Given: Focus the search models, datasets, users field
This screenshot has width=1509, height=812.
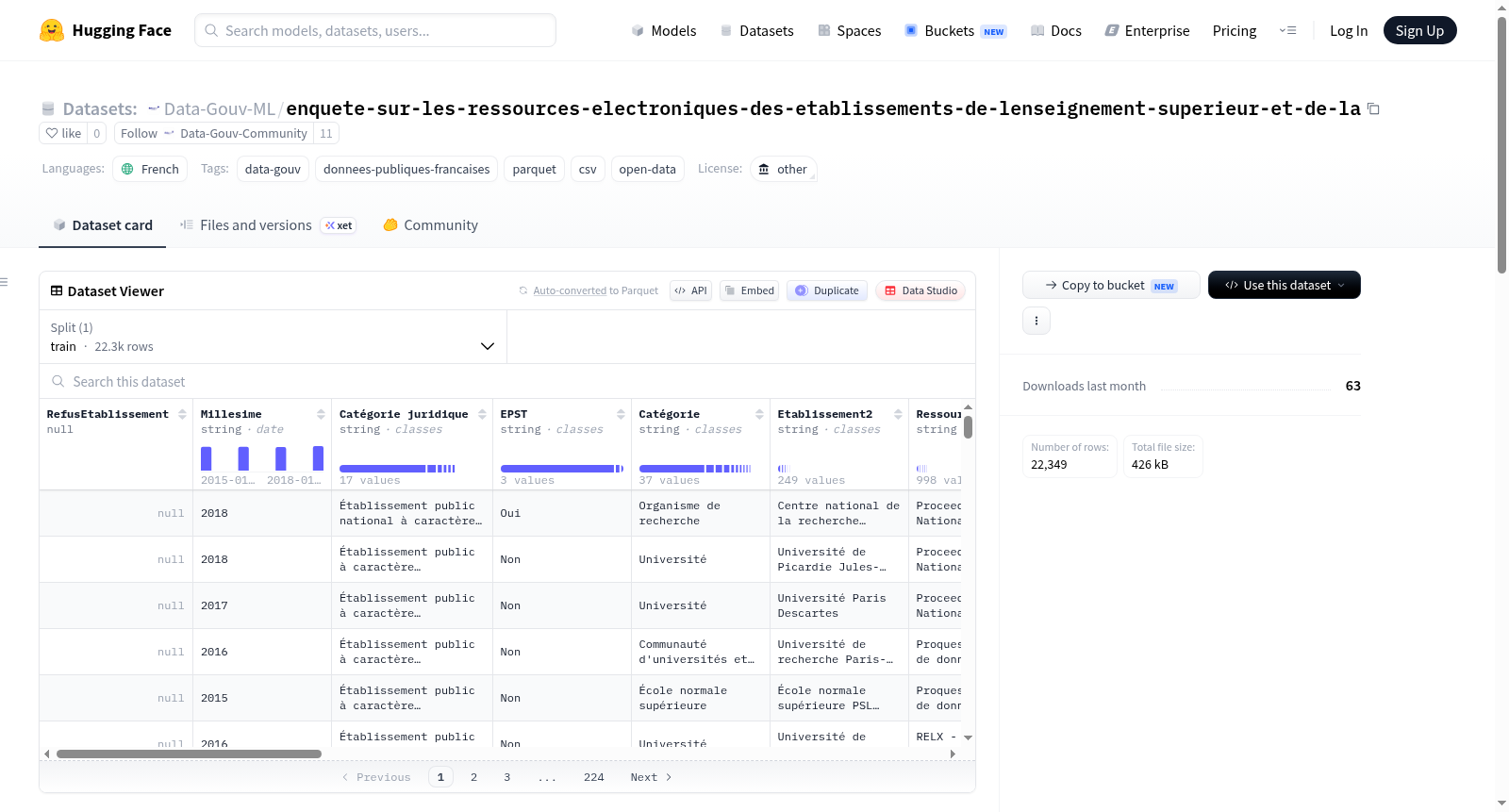Looking at the screenshot, I should click(x=375, y=30).
